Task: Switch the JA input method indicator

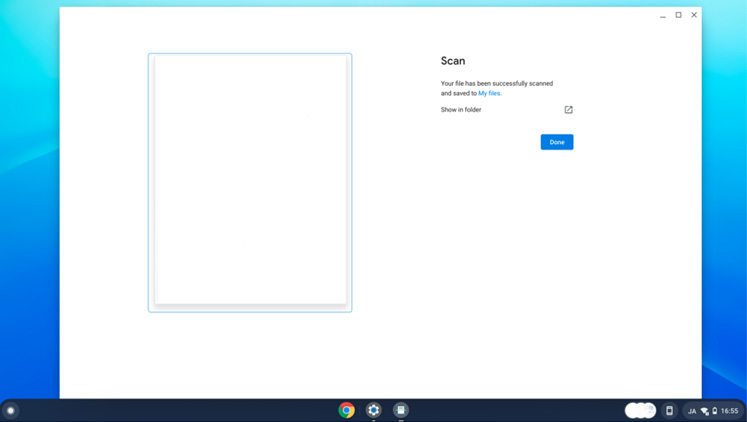Action: (x=691, y=411)
